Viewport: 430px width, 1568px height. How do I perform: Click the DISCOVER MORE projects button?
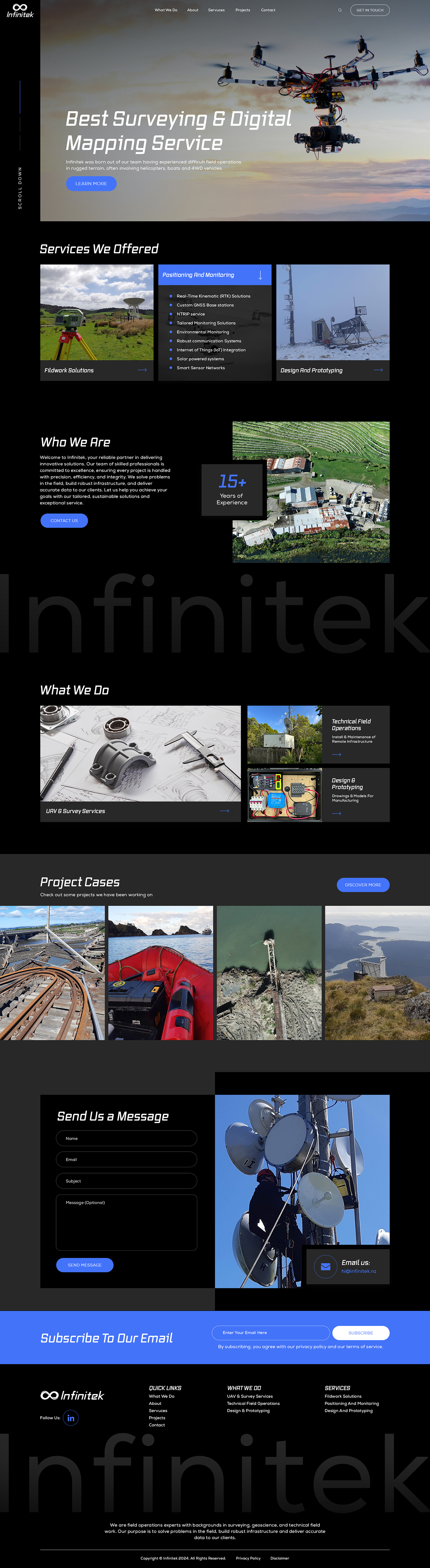click(363, 885)
